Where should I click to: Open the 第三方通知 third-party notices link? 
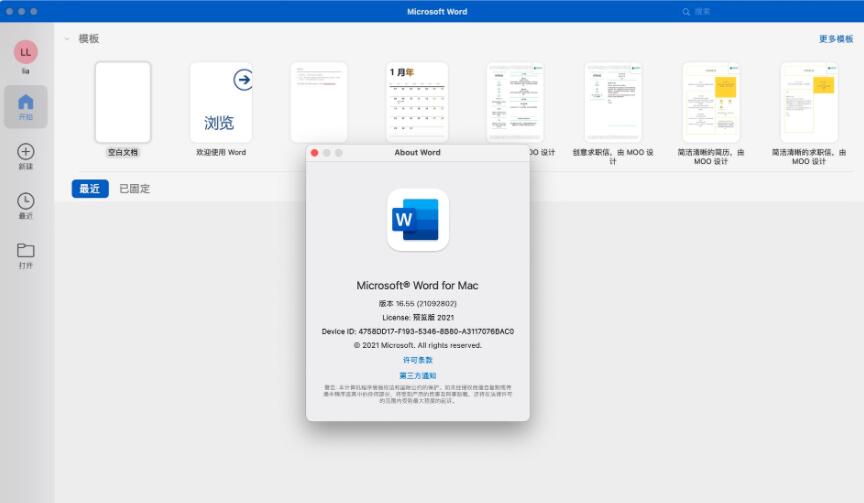[418, 376]
